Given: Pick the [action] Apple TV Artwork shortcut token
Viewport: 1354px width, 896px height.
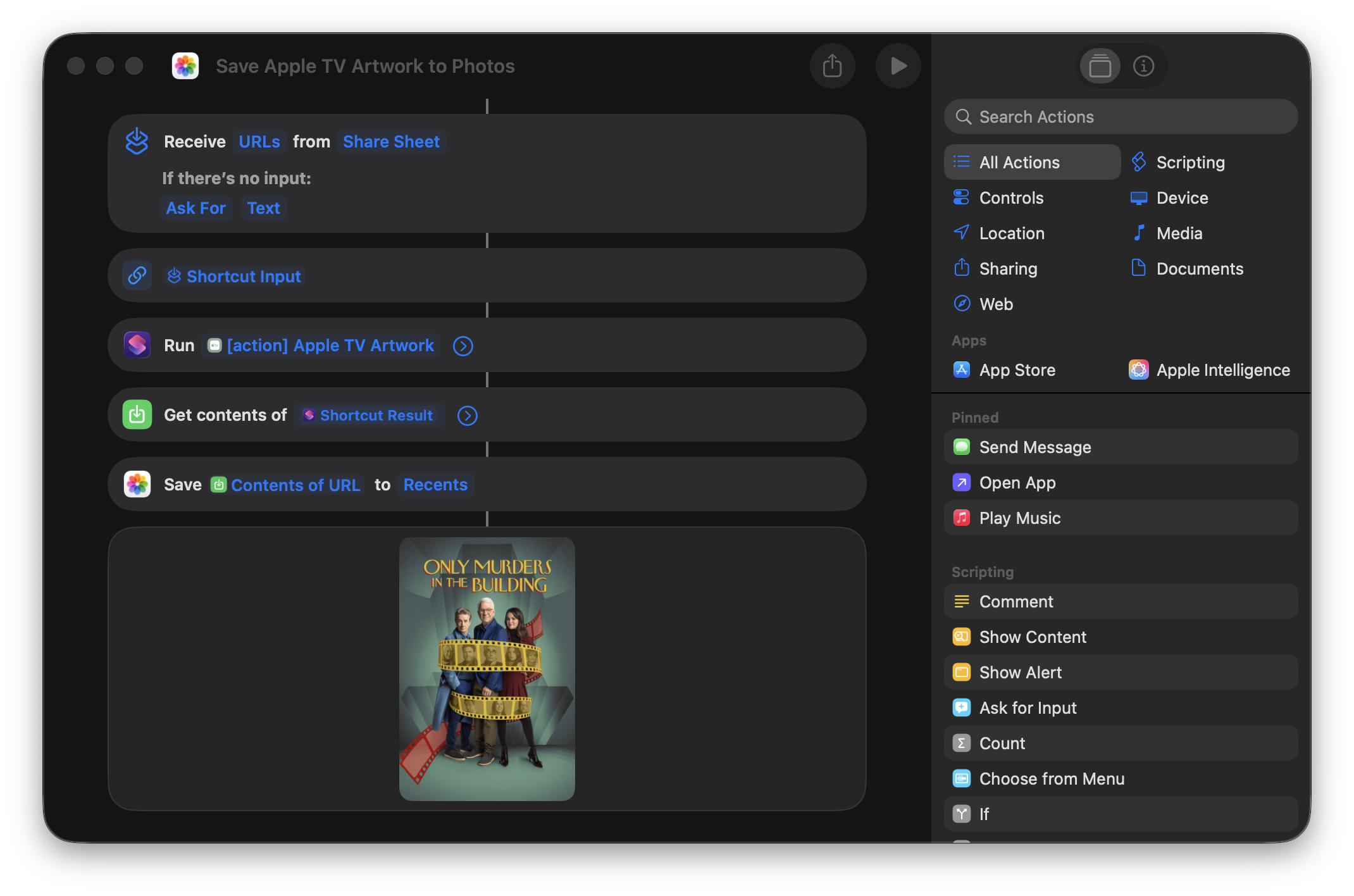Looking at the screenshot, I should (x=321, y=345).
